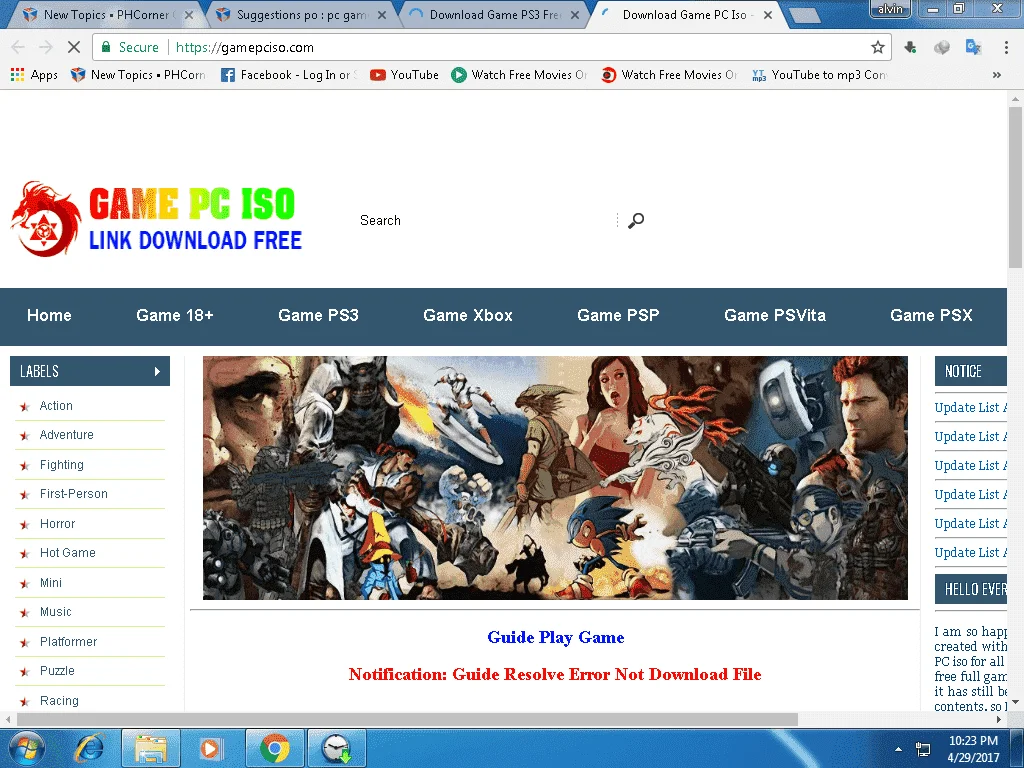Open the New Topics PHCorner bookmark
The height and width of the screenshot is (768, 1024).
point(138,75)
